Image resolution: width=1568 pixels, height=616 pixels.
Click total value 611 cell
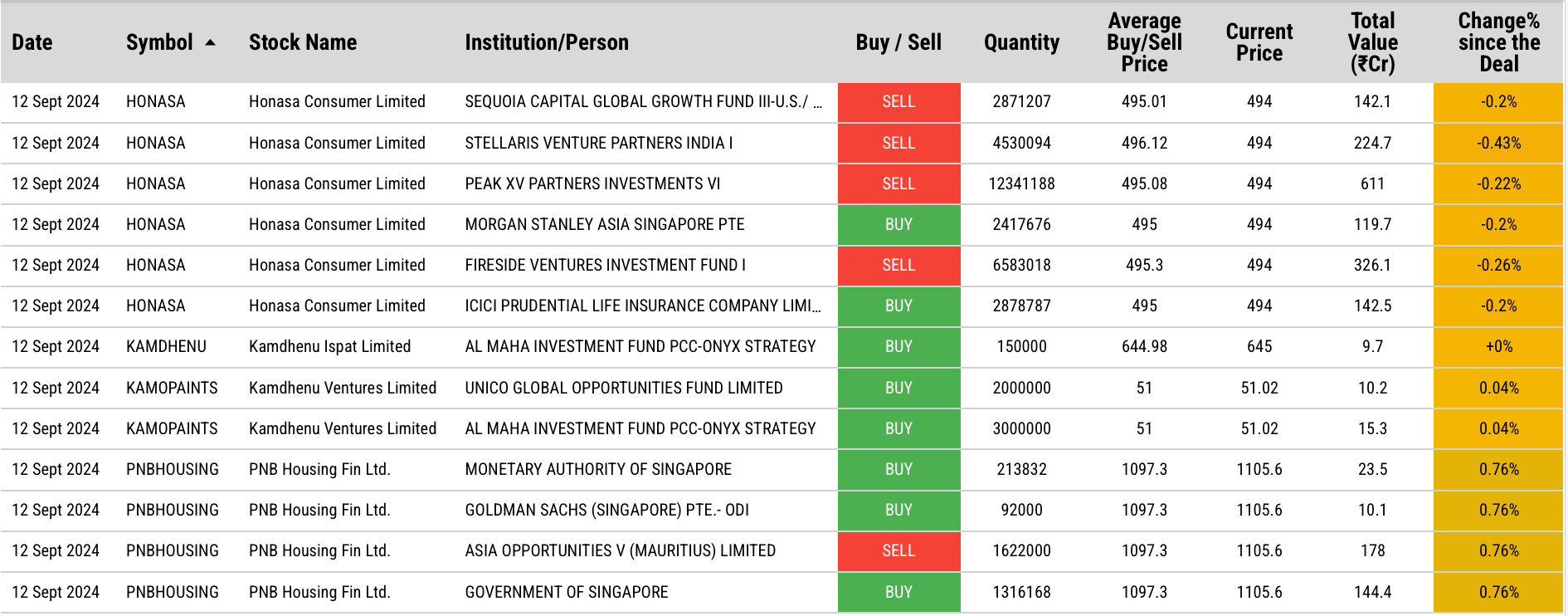pos(1372,183)
